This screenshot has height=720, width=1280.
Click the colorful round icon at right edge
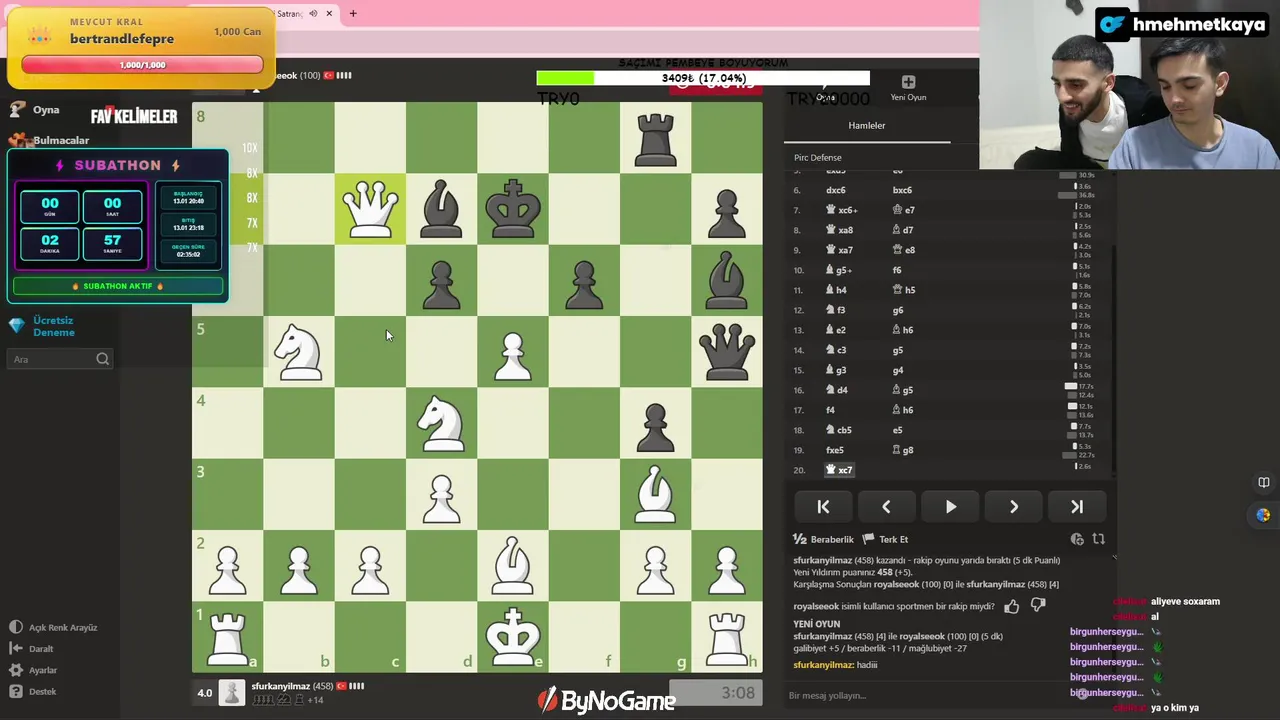pos(1264,515)
